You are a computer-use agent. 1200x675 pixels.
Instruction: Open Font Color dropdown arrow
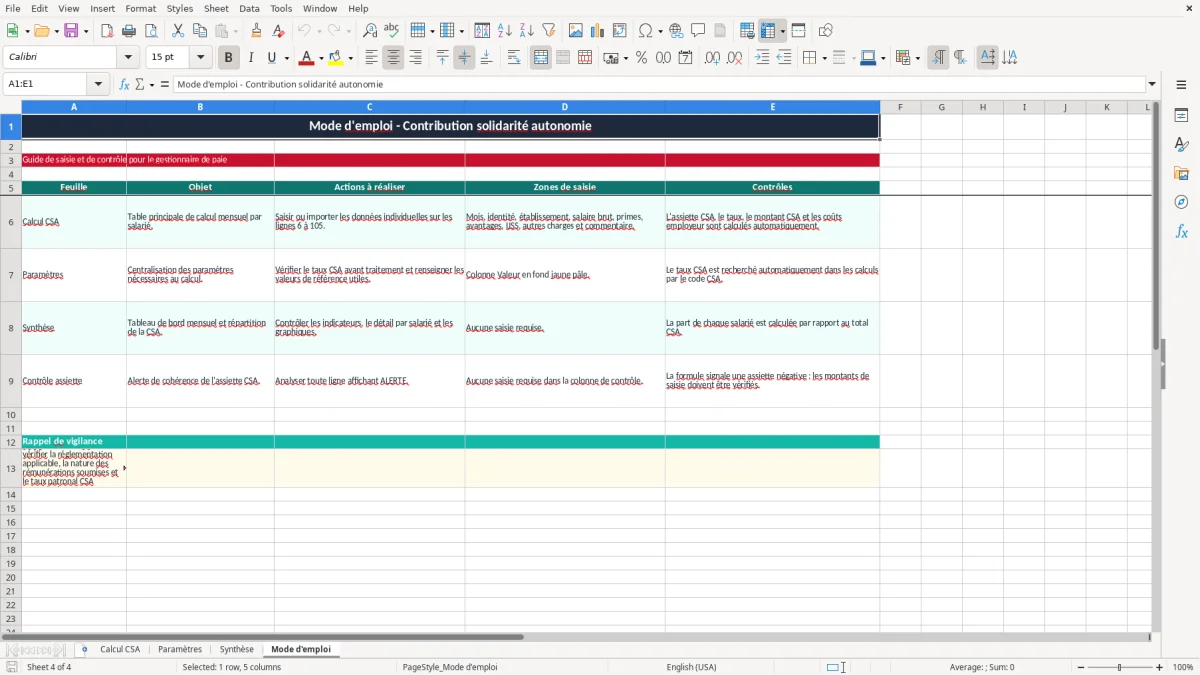coord(321,58)
